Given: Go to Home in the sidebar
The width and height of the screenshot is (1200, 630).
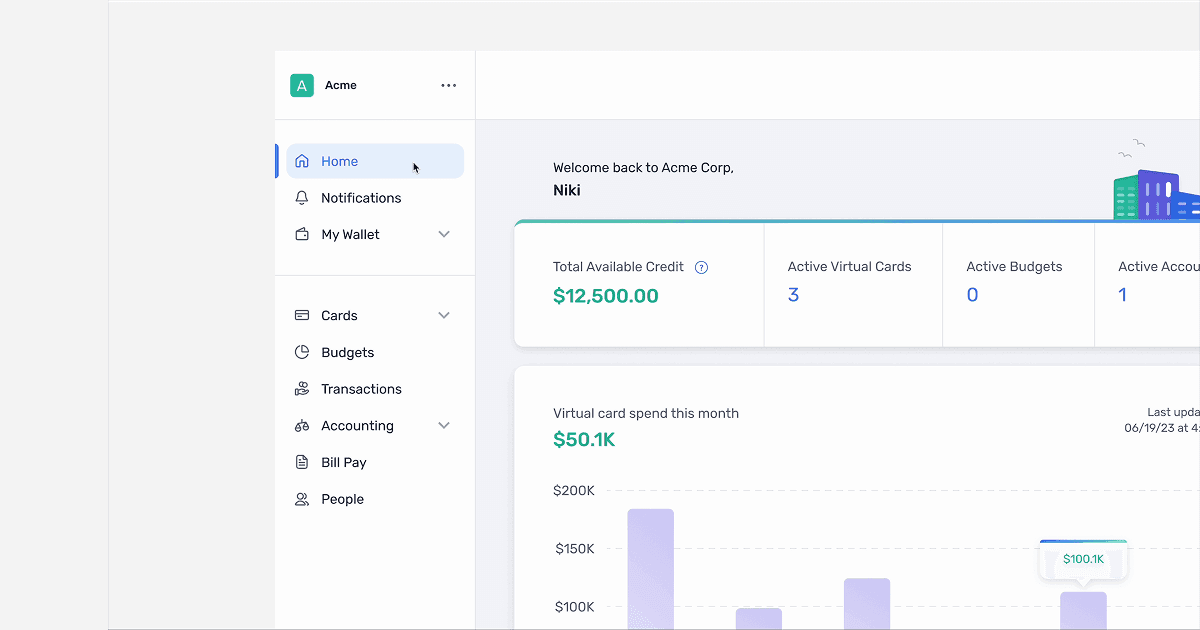Looking at the screenshot, I should (375, 161).
